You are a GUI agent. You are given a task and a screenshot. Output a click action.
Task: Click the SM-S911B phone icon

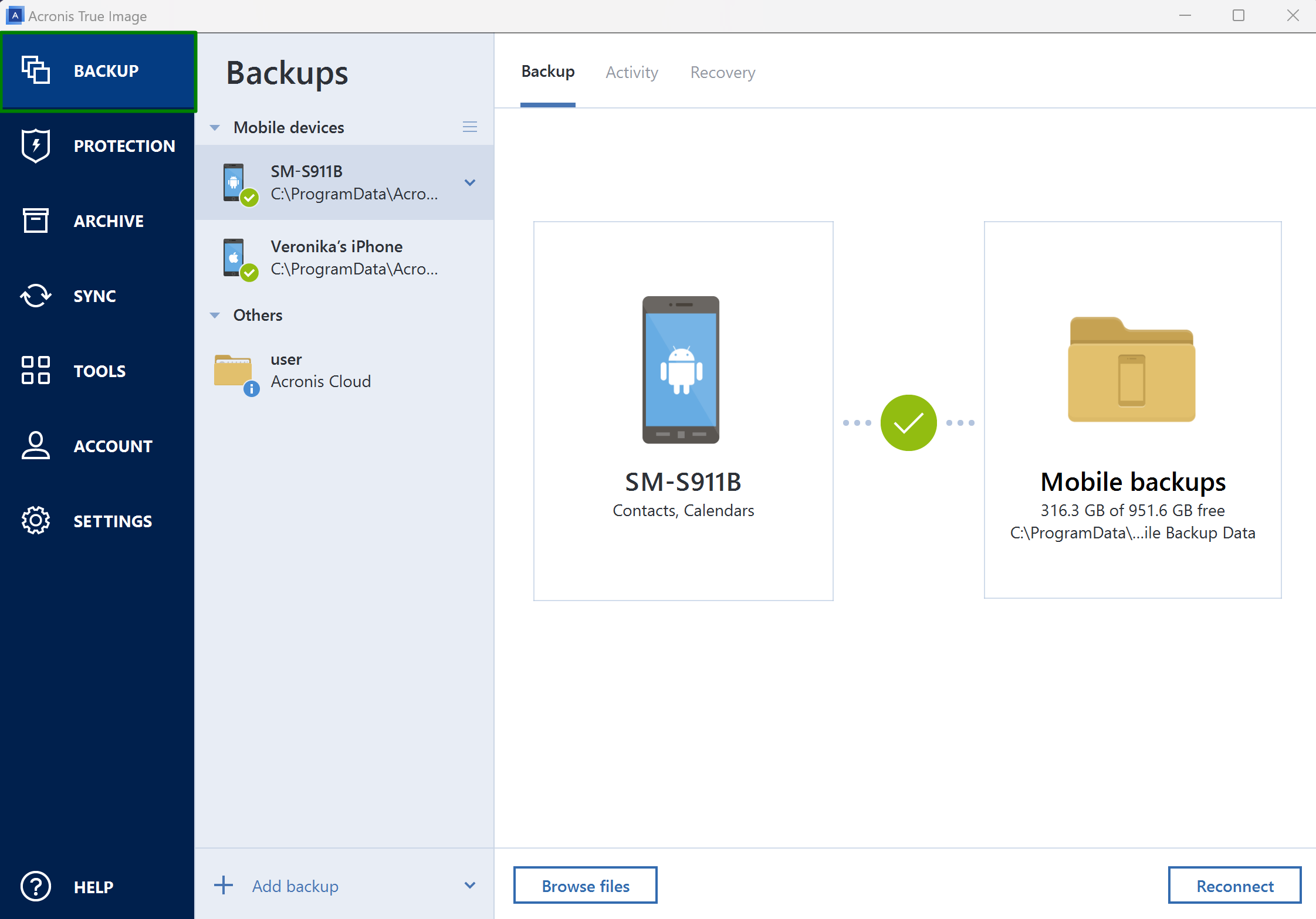(x=681, y=369)
